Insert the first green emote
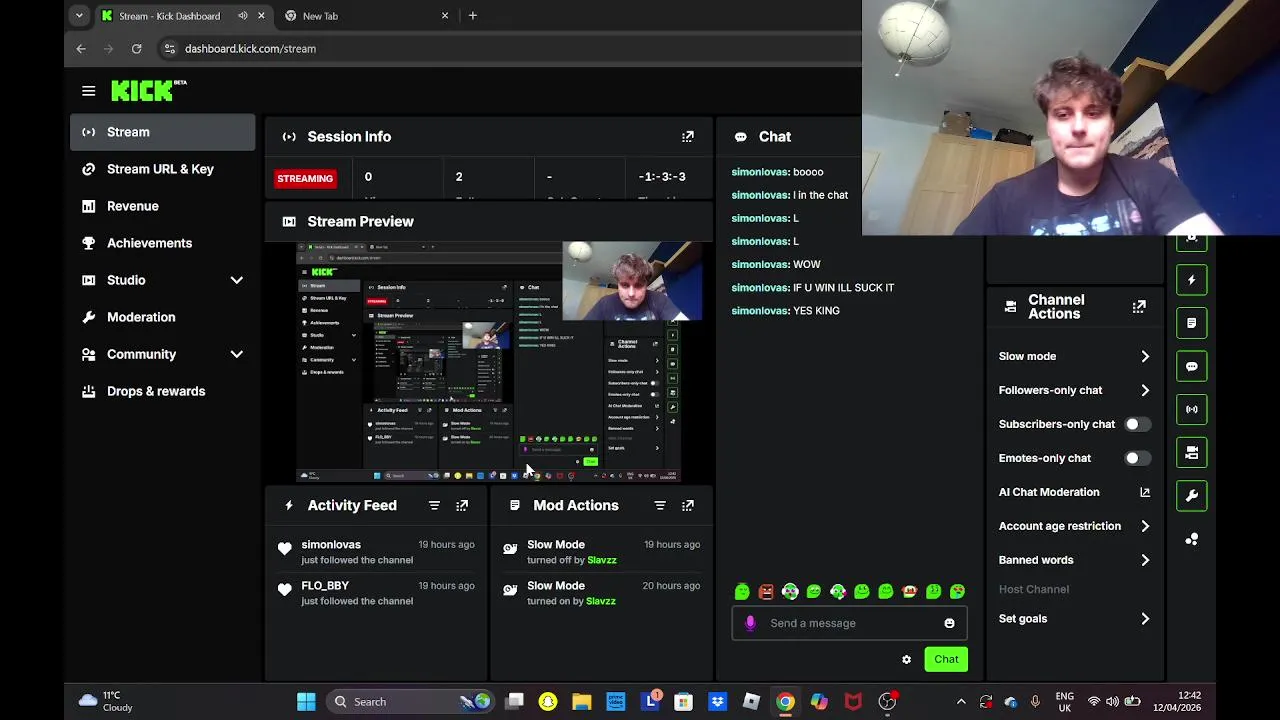Screen dimensions: 1280x720 click(x=742, y=592)
